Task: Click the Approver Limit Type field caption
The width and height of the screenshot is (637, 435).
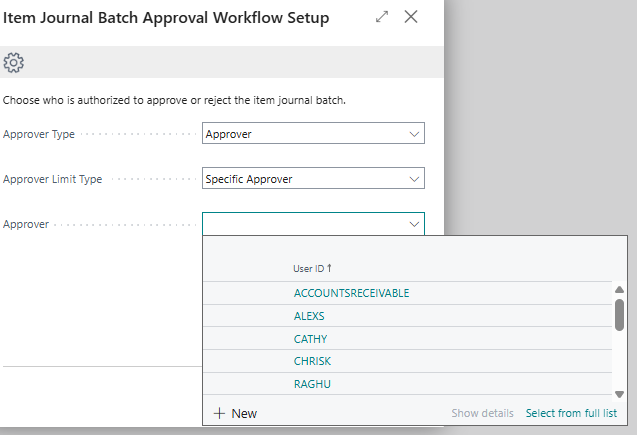Action: [53, 179]
